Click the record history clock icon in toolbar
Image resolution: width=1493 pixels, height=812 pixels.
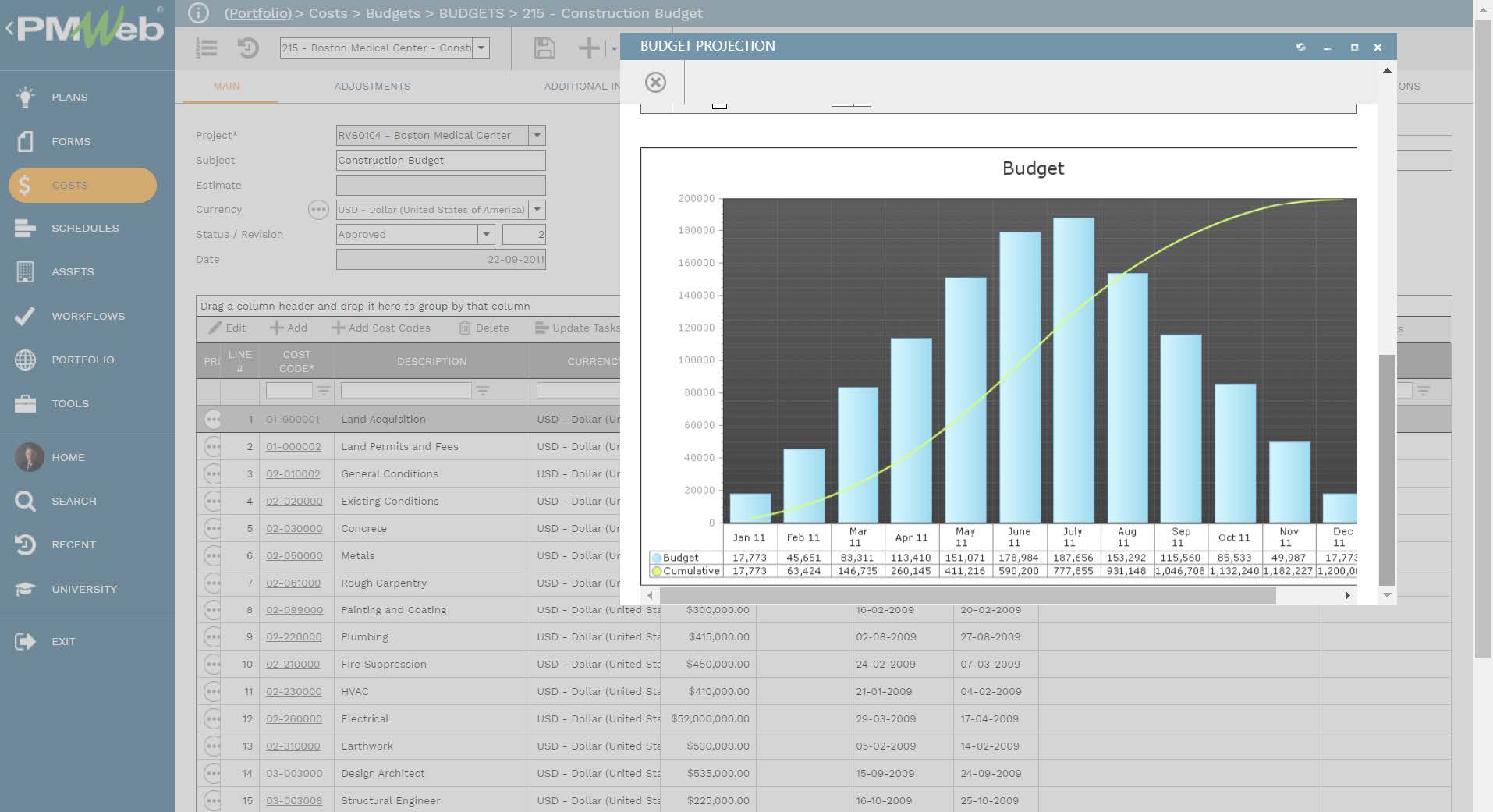tap(248, 48)
